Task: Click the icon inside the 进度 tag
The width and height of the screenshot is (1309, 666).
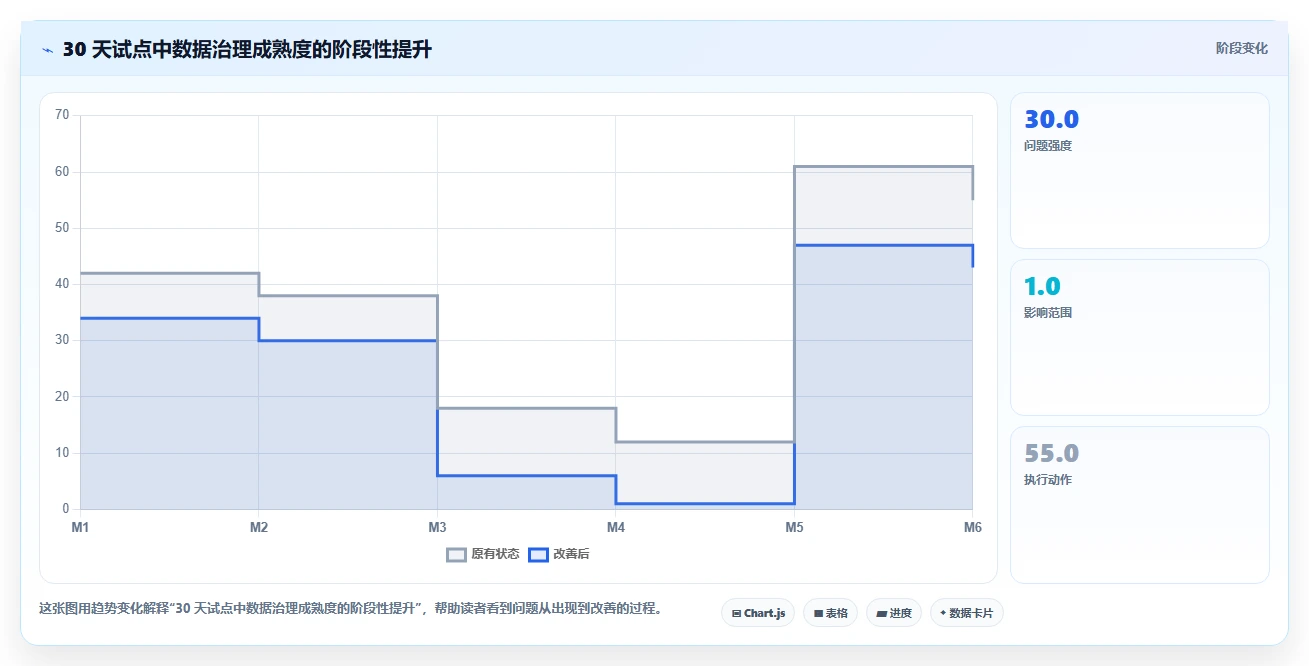Action: point(881,613)
